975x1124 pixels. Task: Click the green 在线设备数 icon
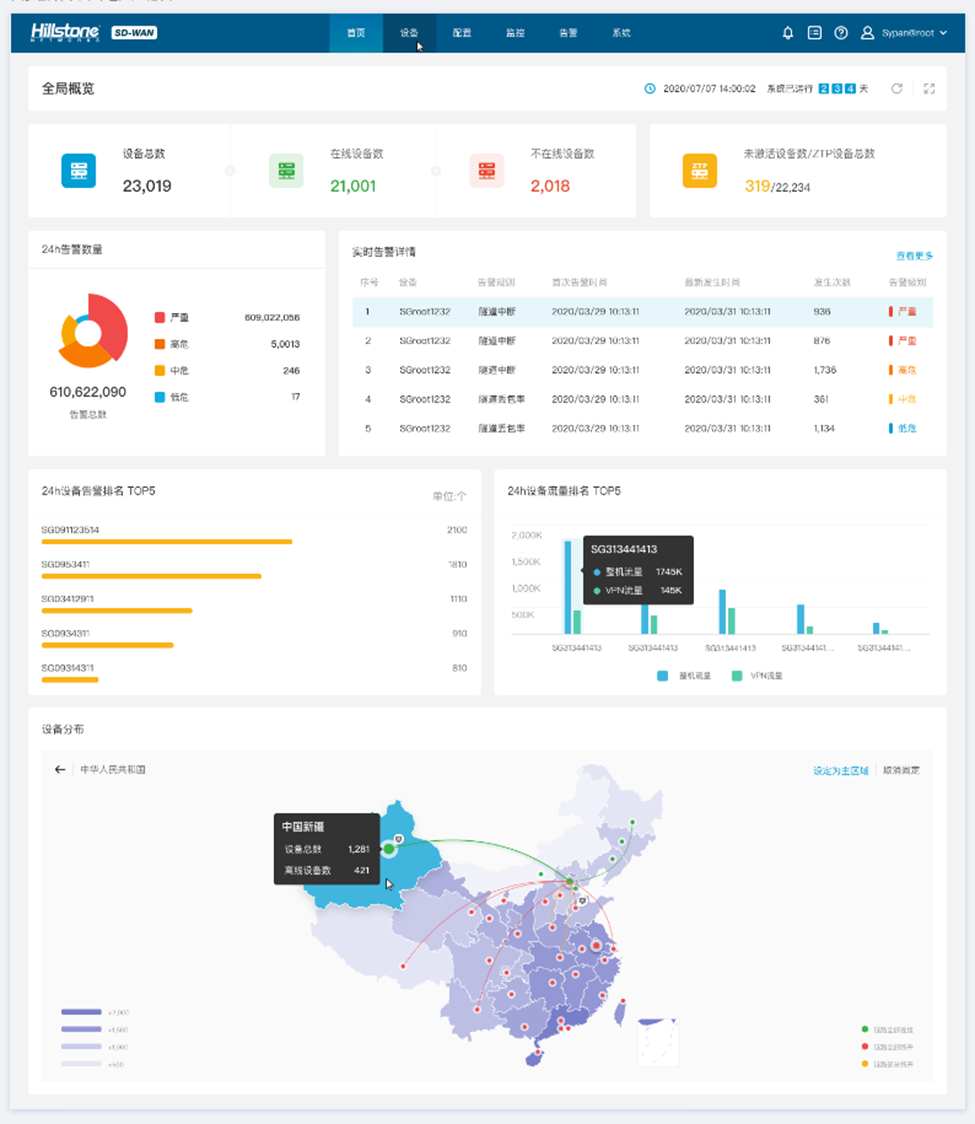[x=286, y=171]
